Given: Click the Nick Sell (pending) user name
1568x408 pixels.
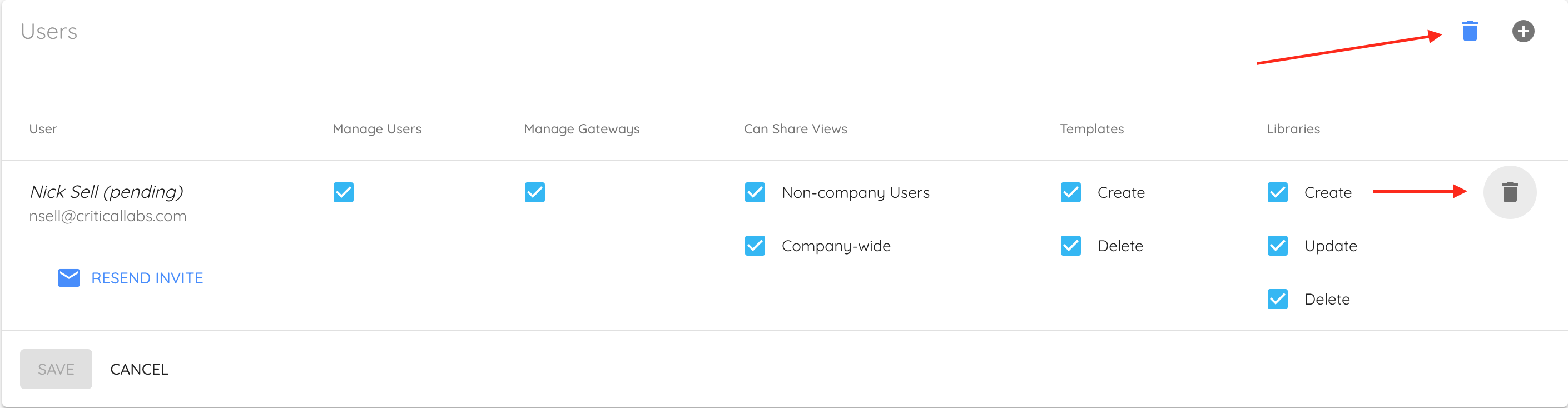Looking at the screenshot, I should 107,192.
